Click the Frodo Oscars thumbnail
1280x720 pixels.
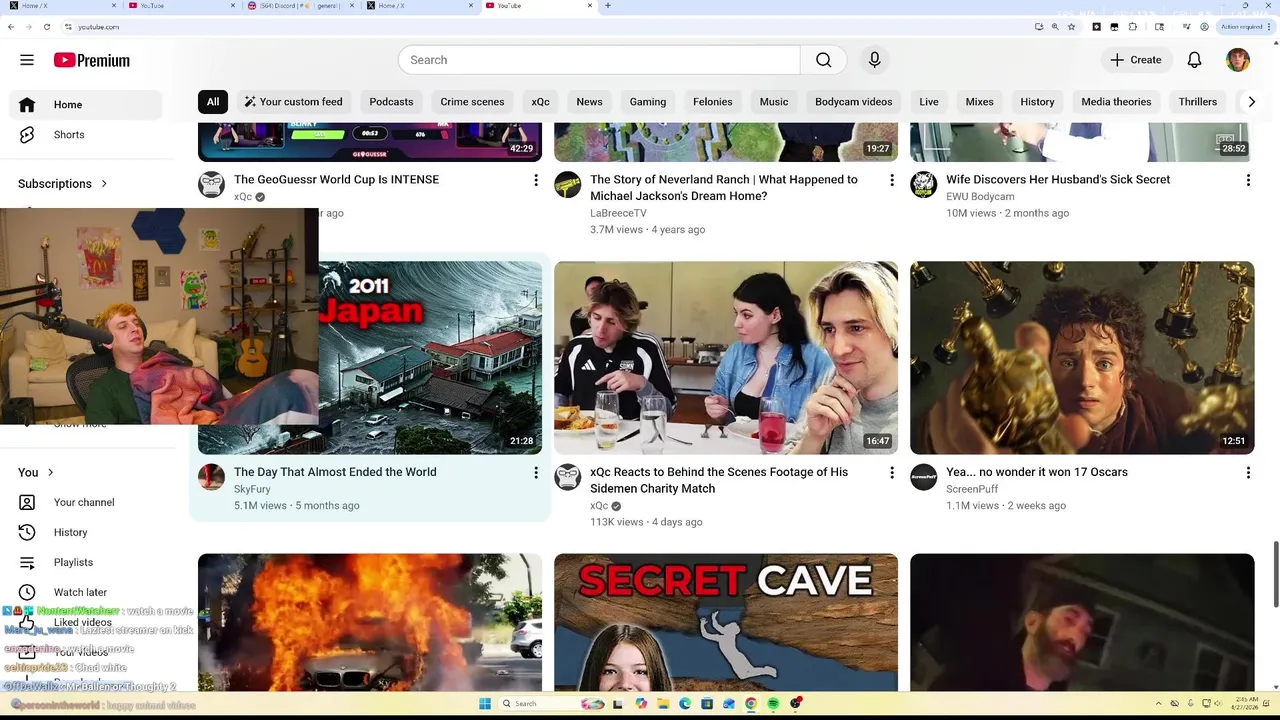[x=1082, y=358]
